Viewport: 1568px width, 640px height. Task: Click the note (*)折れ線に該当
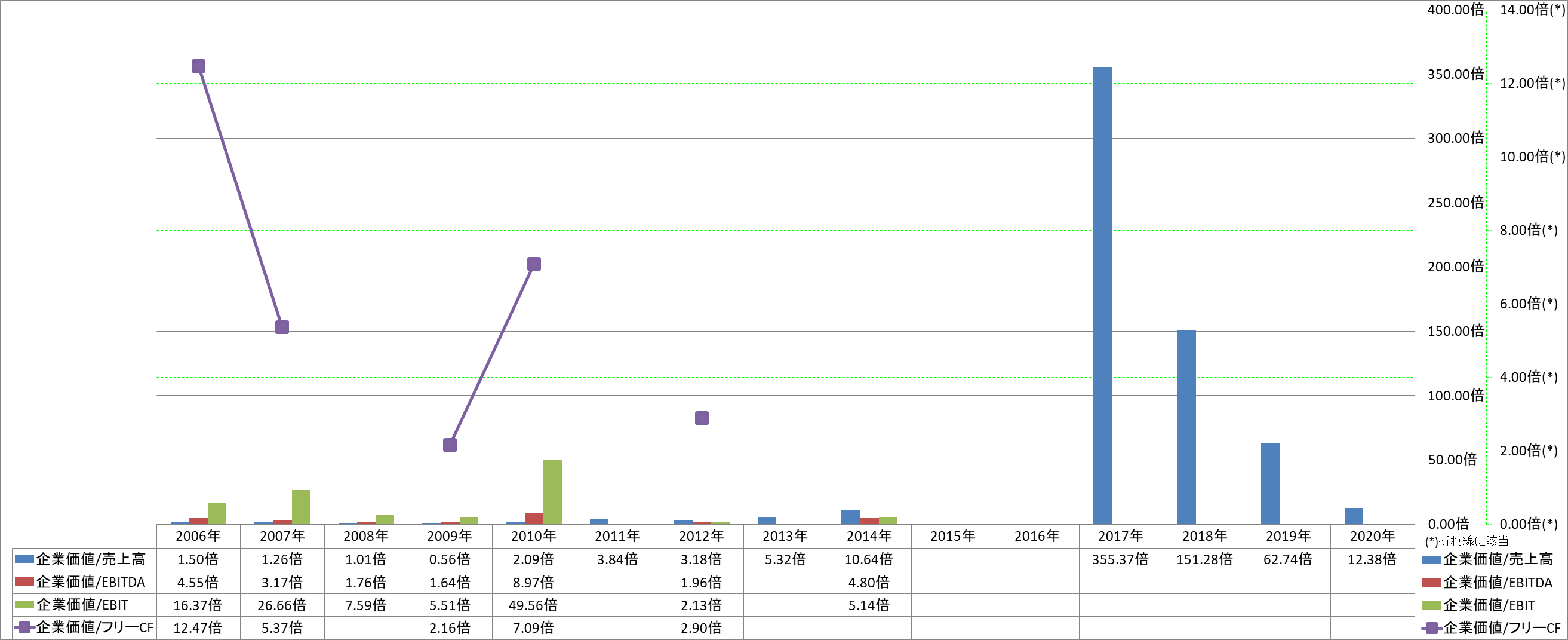tap(1467, 541)
